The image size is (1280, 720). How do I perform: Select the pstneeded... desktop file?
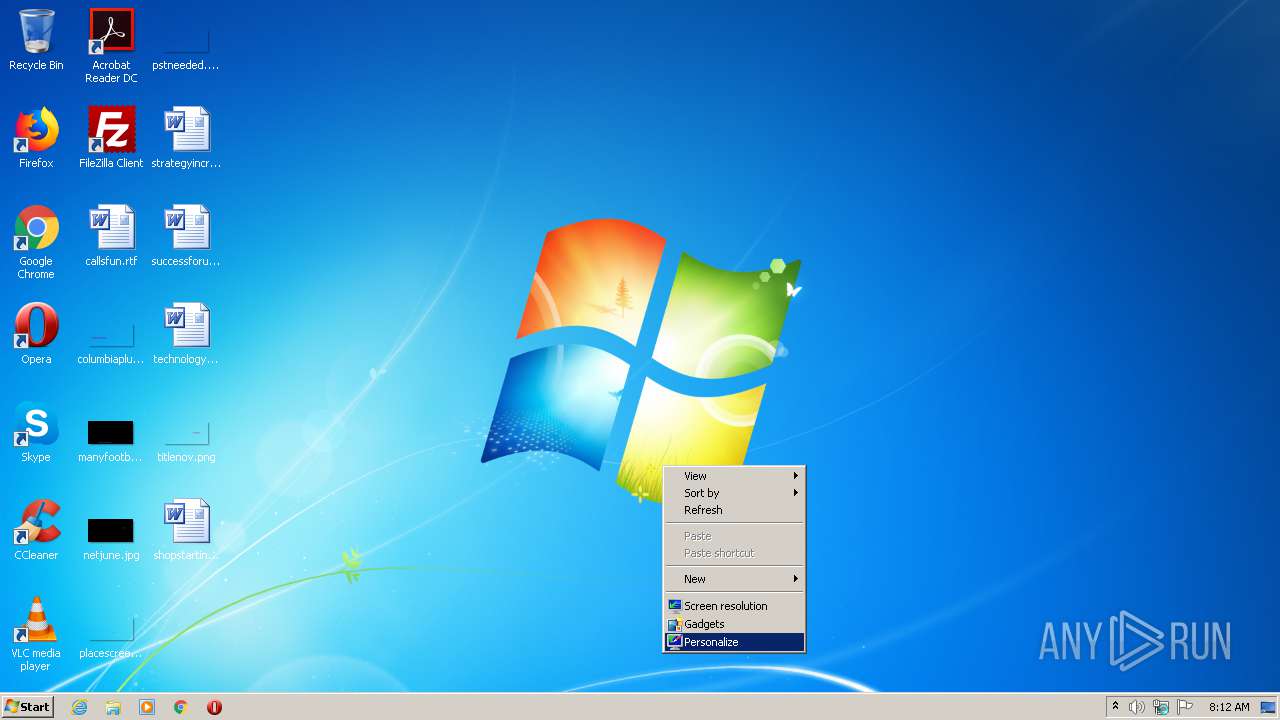(x=186, y=50)
